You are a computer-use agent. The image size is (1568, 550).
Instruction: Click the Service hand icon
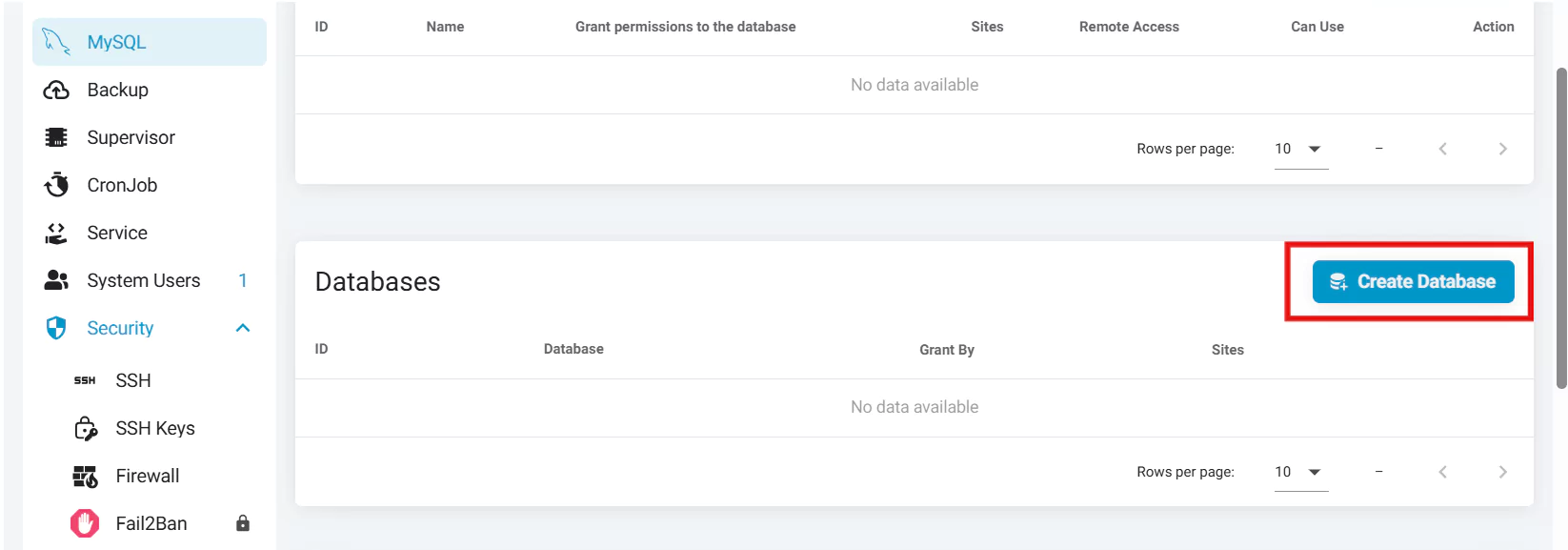click(x=56, y=233)
